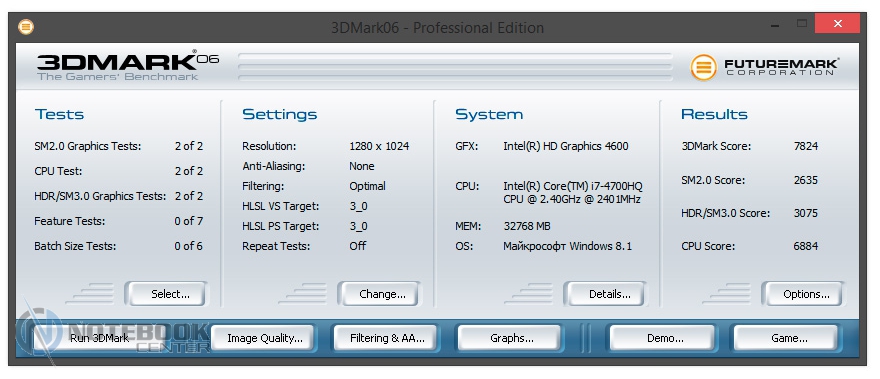
Task: Click the Repeat Tests value Off
Action: click(358, 246)
